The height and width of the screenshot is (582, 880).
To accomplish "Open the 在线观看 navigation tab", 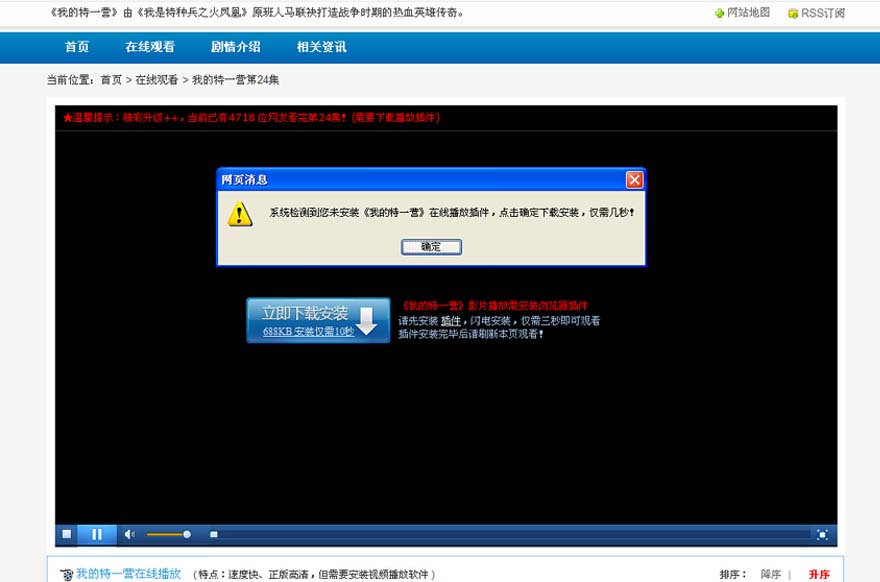I will pos(150,47).
